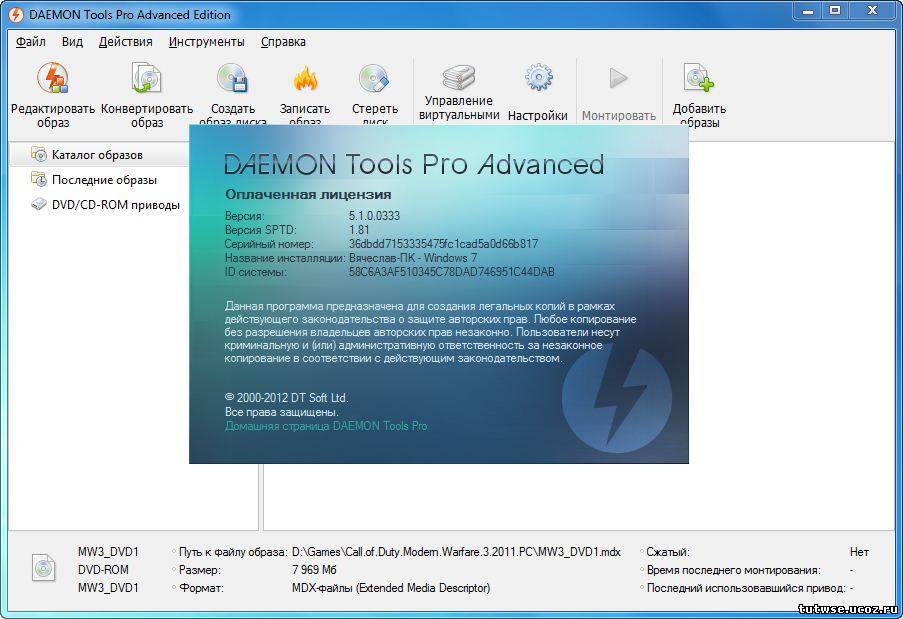
Task: Click Последний использовавшийся привод label
Action: coord(746,588)
